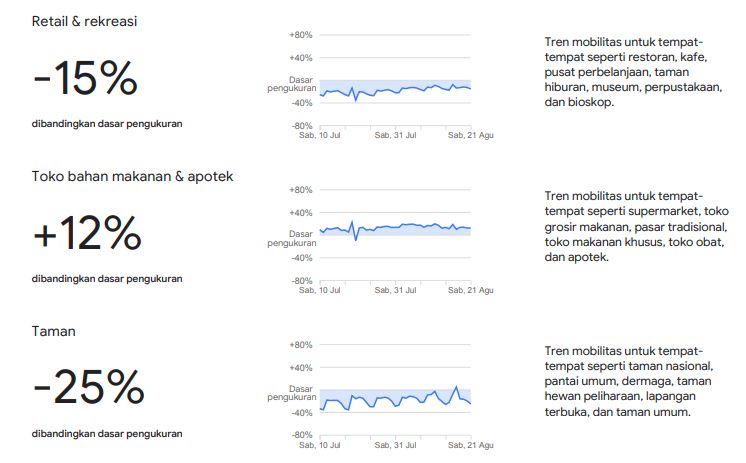The width and height of the screenshot is (746, 463).
Task: Click the supermarket, toko grosir description paragraph
Action: [x=637, y=227]
